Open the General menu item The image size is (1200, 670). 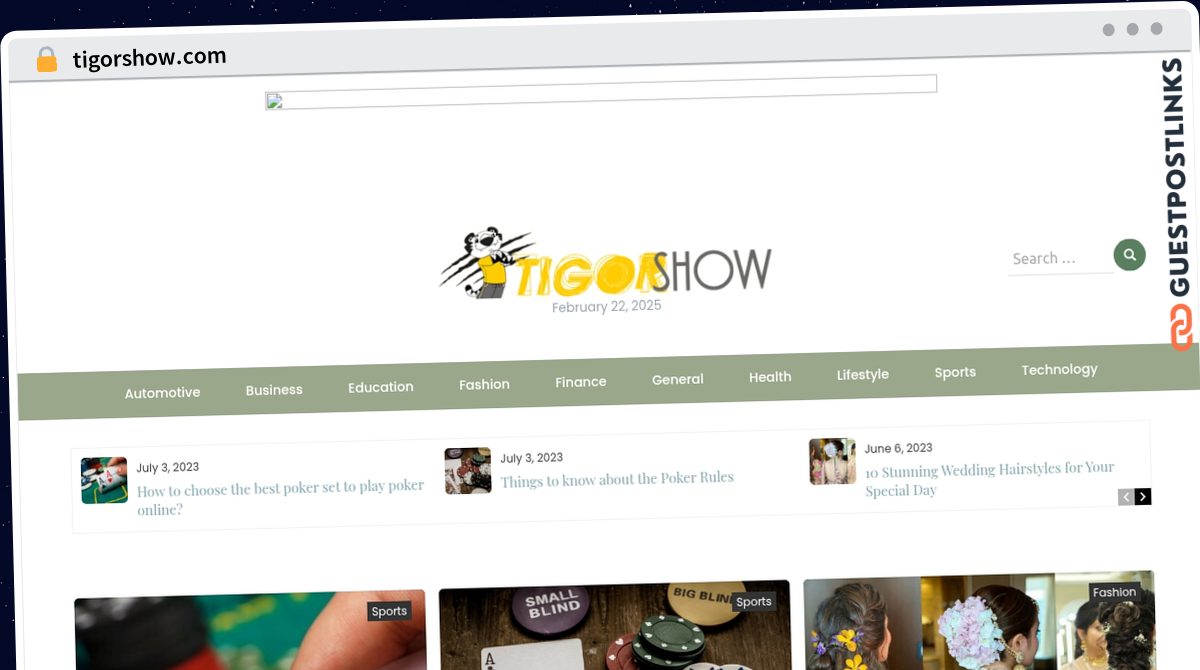[x=678, y=379]
